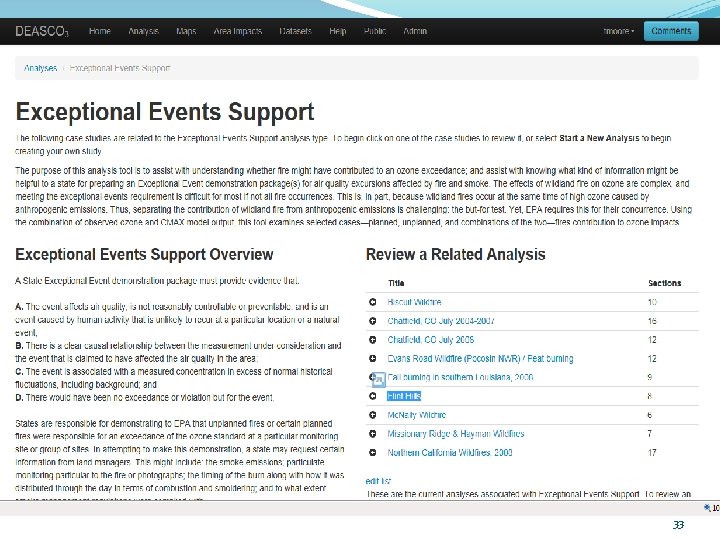The width and height of the screenshot is (720, 540).
Task: Expand the Northern California Wildfires plus icon
Action: (372, 452)
